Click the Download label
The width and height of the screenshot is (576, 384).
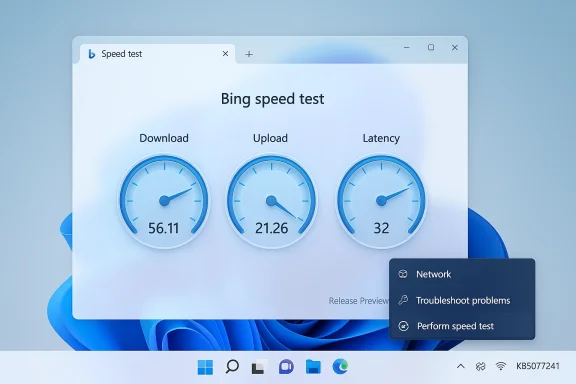point(164,138)
